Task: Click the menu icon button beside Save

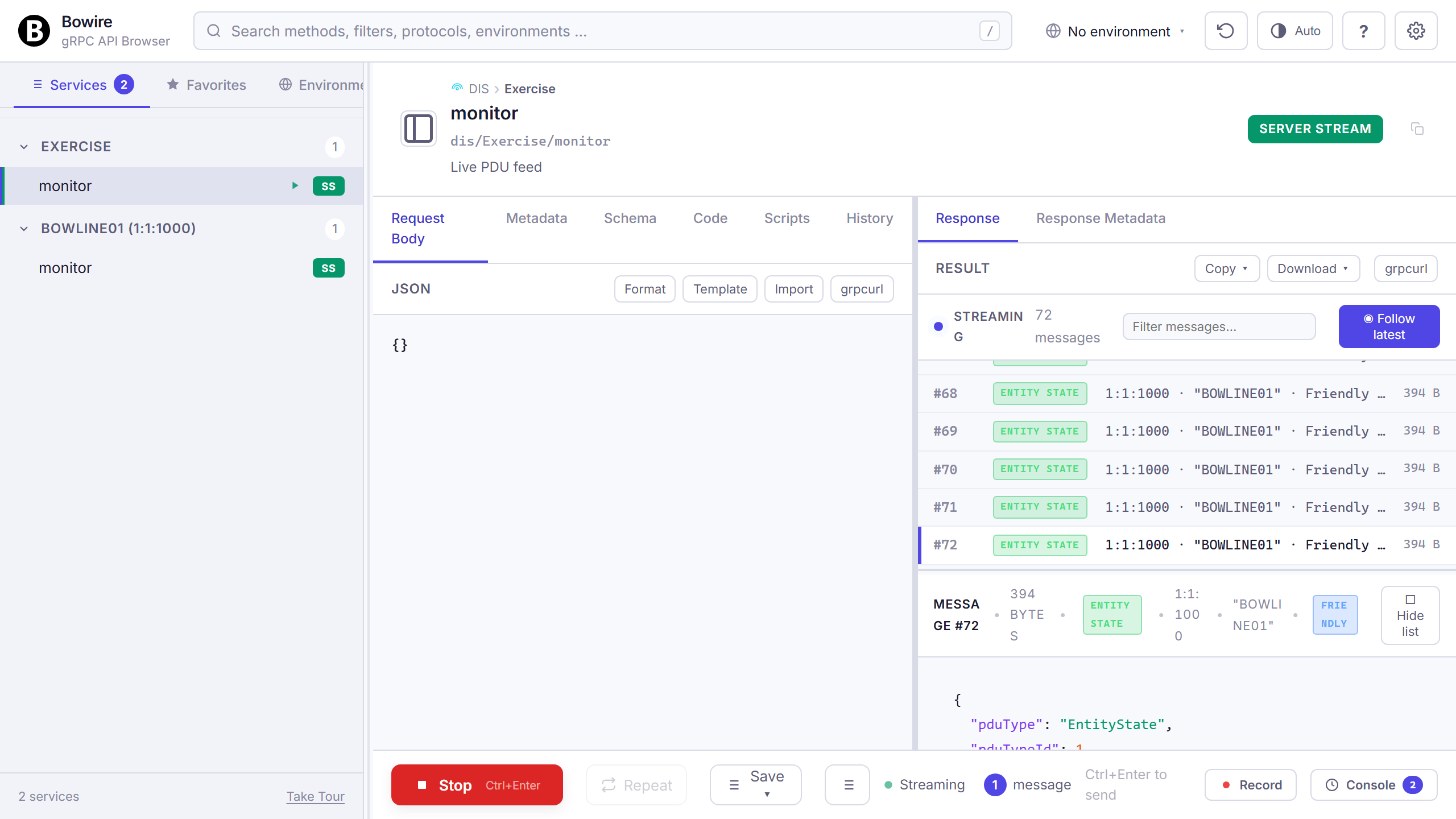Action: tap(847, 785)
